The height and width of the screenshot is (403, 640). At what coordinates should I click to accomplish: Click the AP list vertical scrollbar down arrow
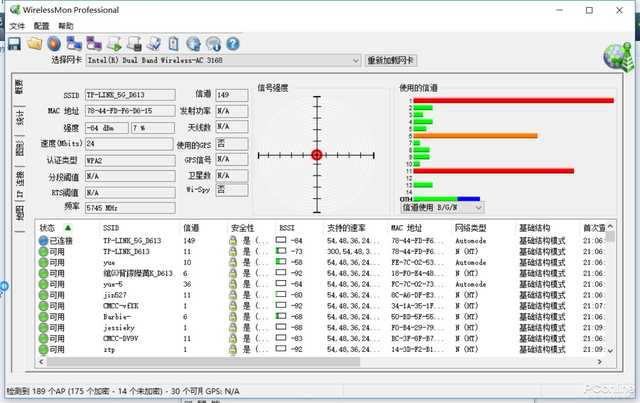[610, 350]
